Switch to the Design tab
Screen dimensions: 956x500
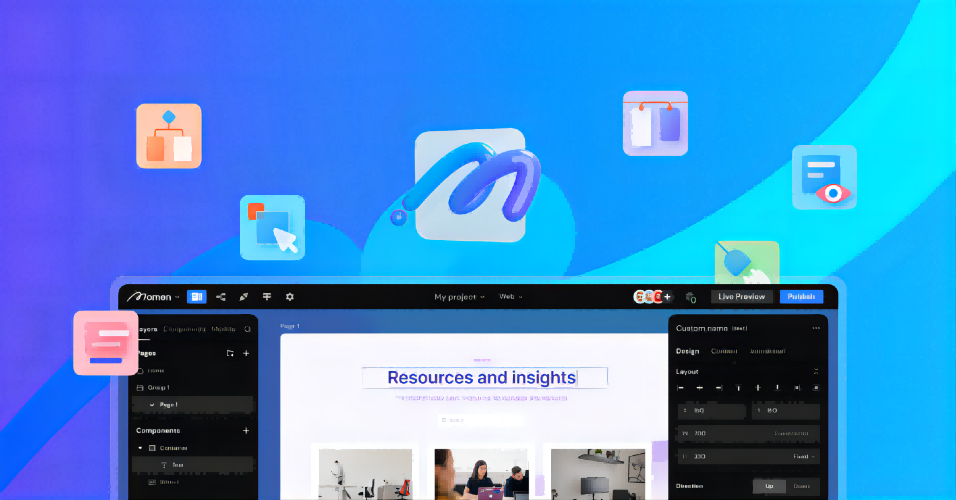click(x=687, y=351)
